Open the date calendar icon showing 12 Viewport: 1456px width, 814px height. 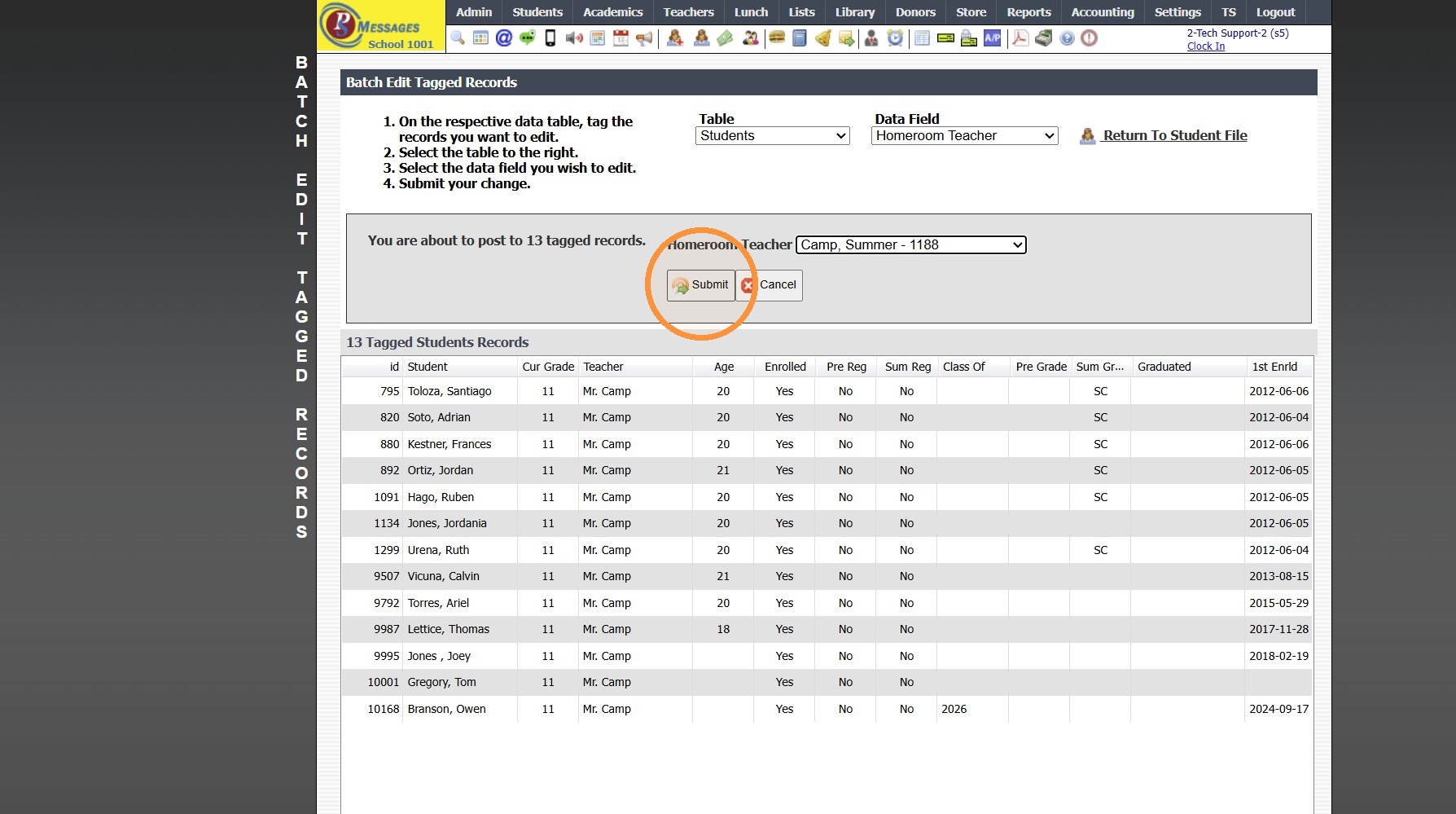[621, 38]
